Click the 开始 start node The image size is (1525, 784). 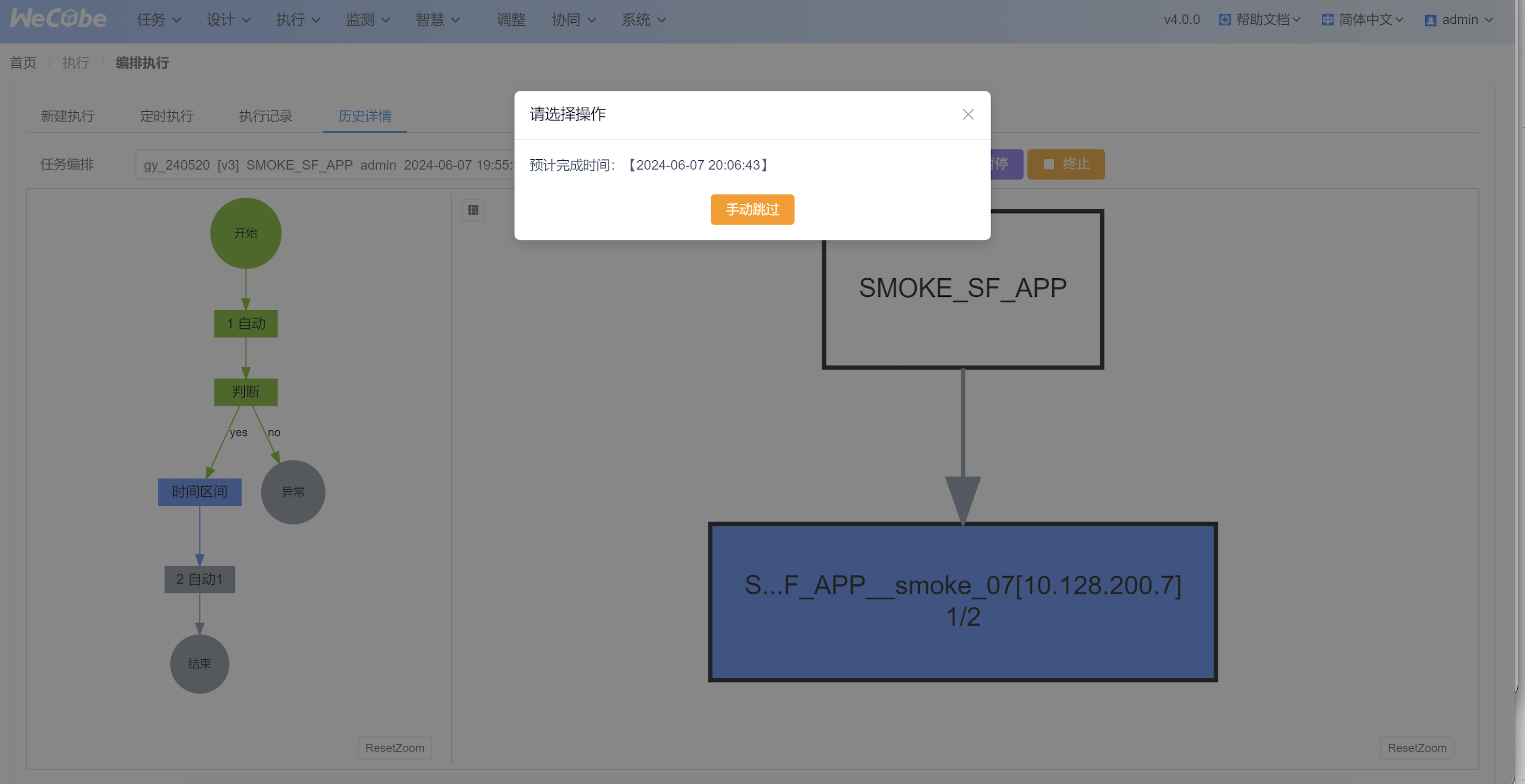pos(246,233)
